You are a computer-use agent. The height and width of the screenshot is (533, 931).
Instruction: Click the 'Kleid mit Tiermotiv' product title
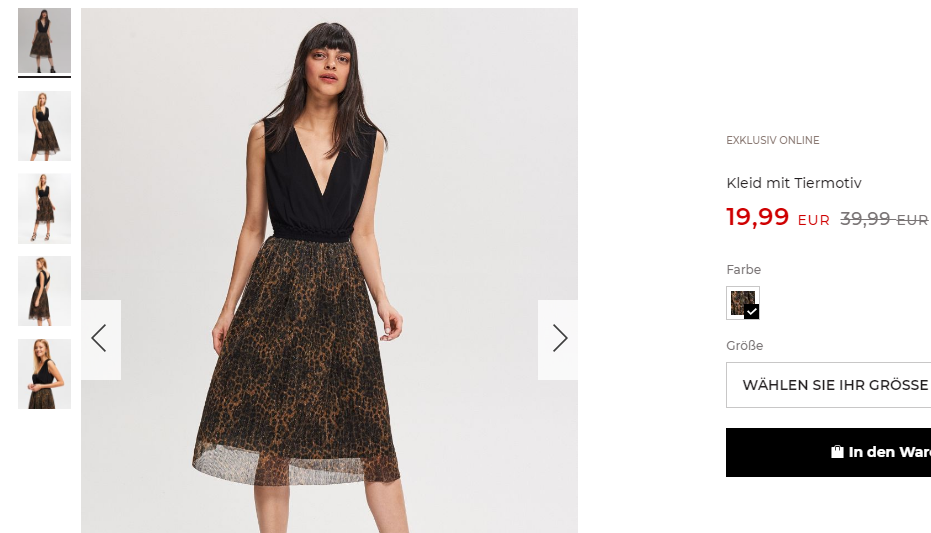(794, 183)
